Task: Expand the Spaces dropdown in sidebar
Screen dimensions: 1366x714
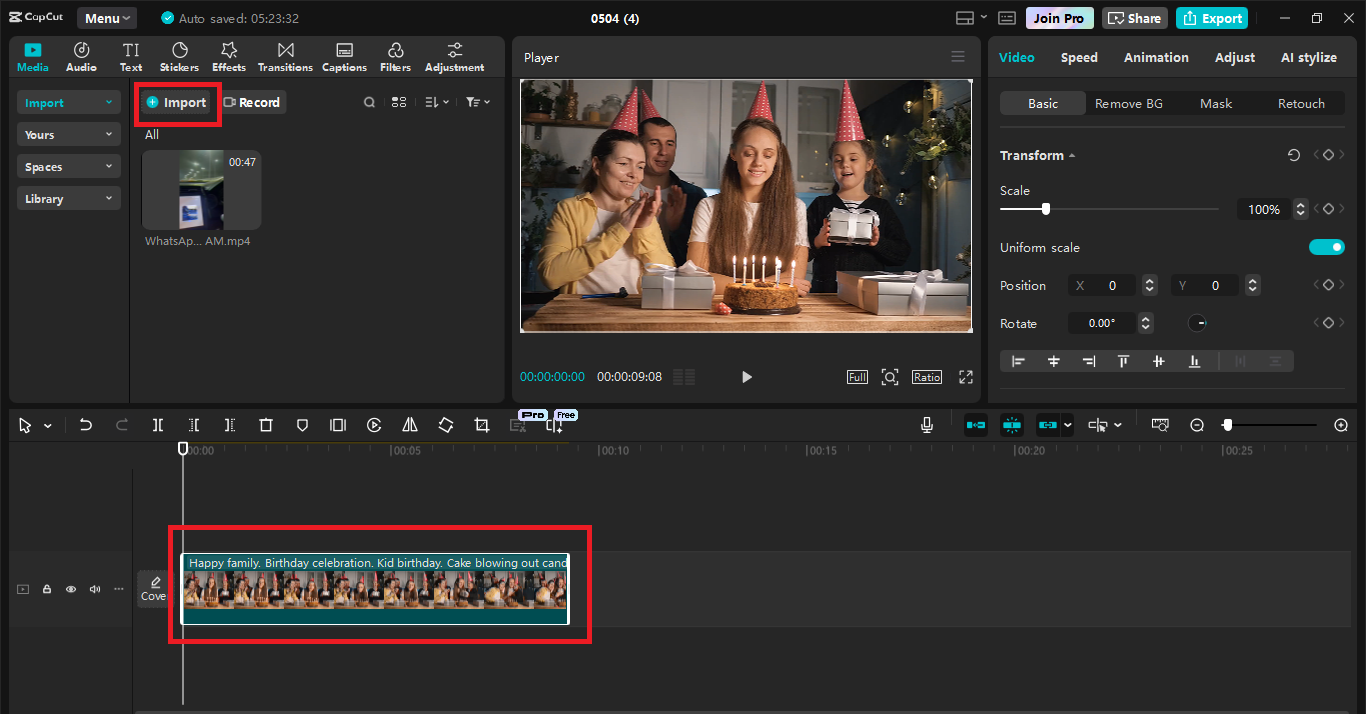Action: 68,167
